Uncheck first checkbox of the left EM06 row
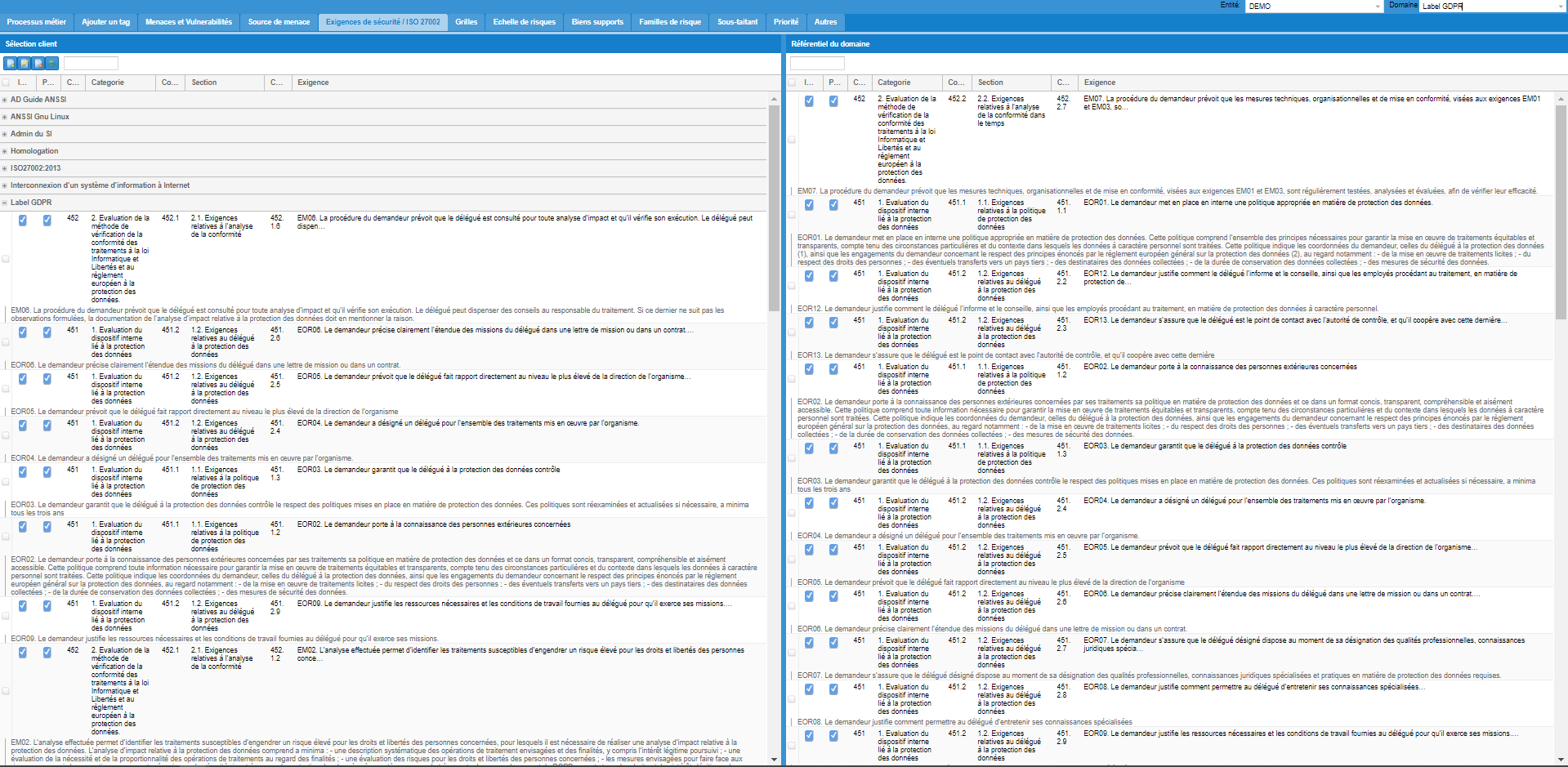The width and height of the screenshot is (1568, 767). (x=23, y=221)
